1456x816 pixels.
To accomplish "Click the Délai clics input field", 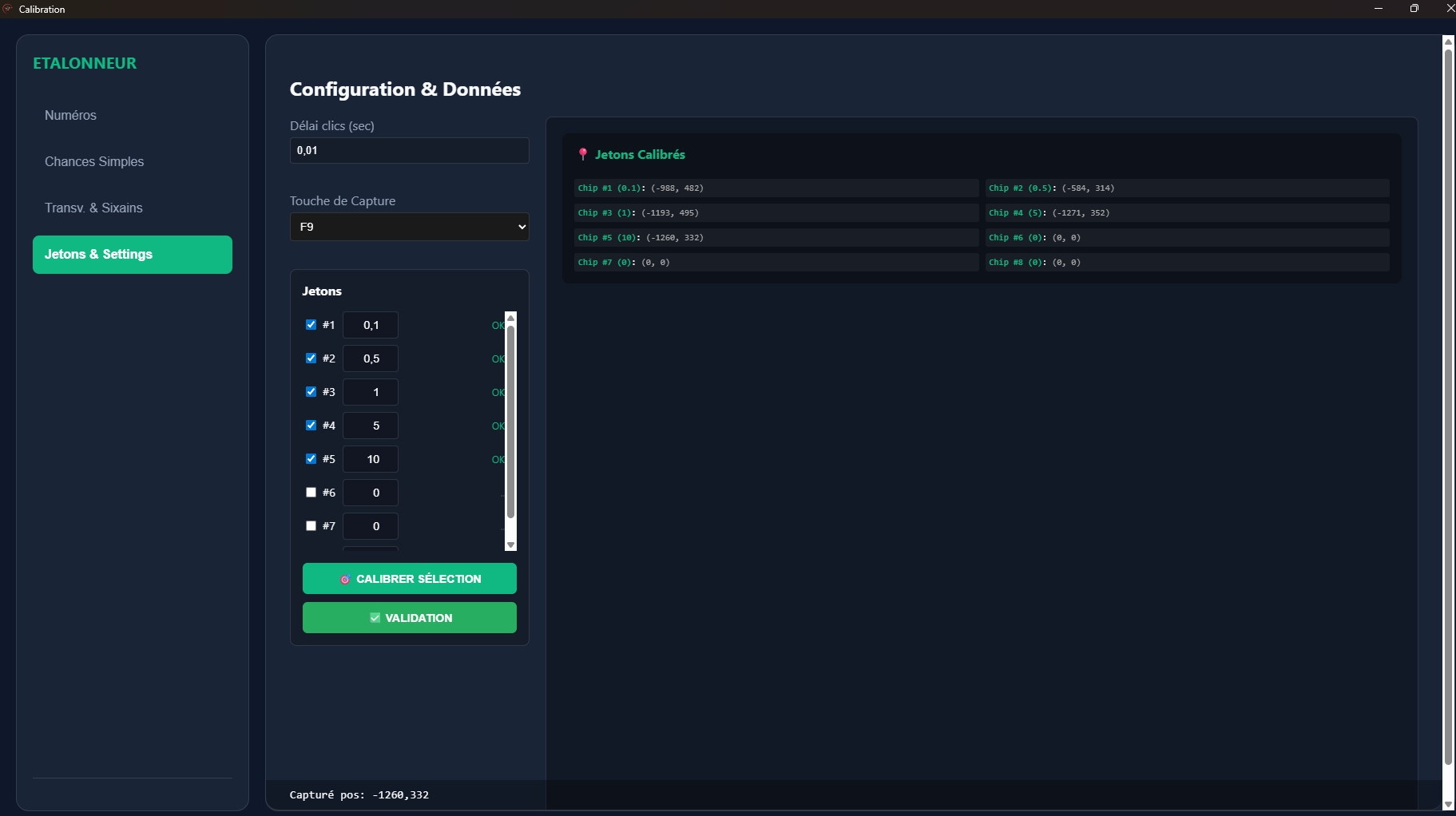I will (x=409, y=150).
